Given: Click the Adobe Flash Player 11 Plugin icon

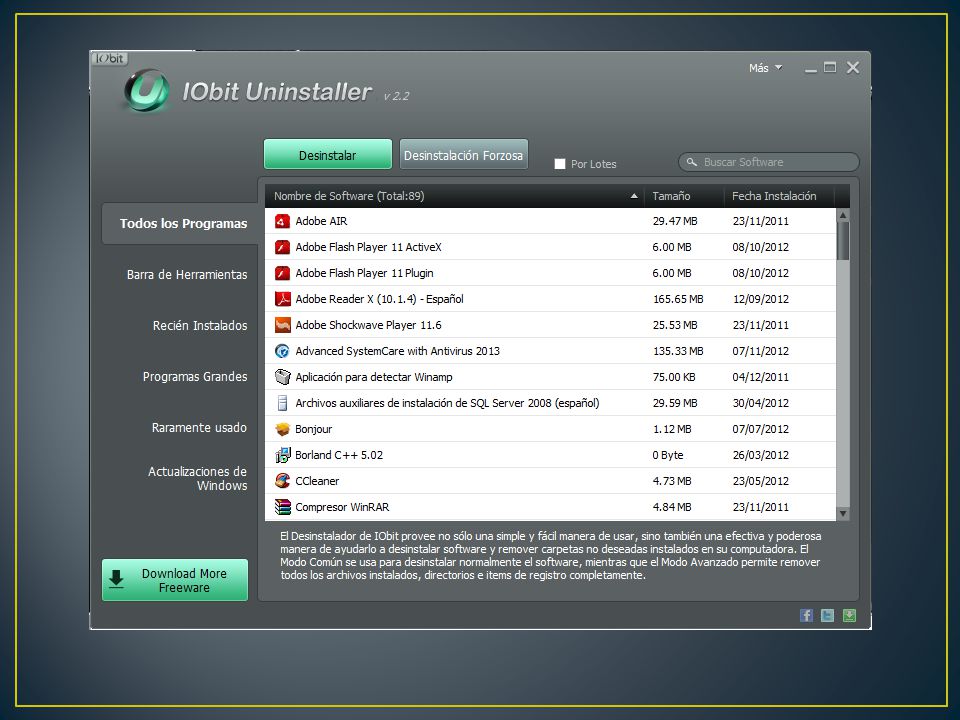Looking at the screenshot, I should point(282,273).
